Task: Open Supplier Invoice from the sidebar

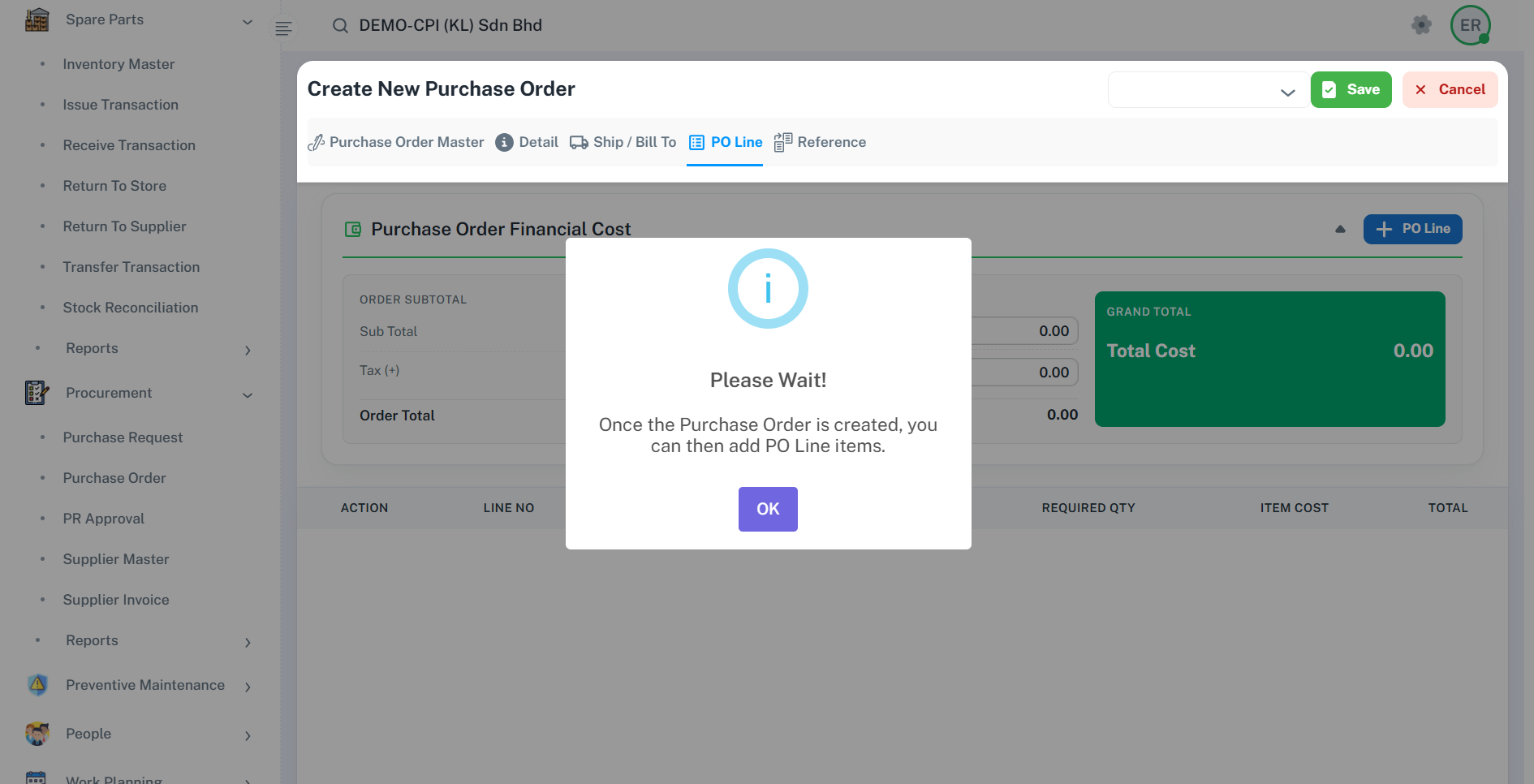Action: pos(116,600)
